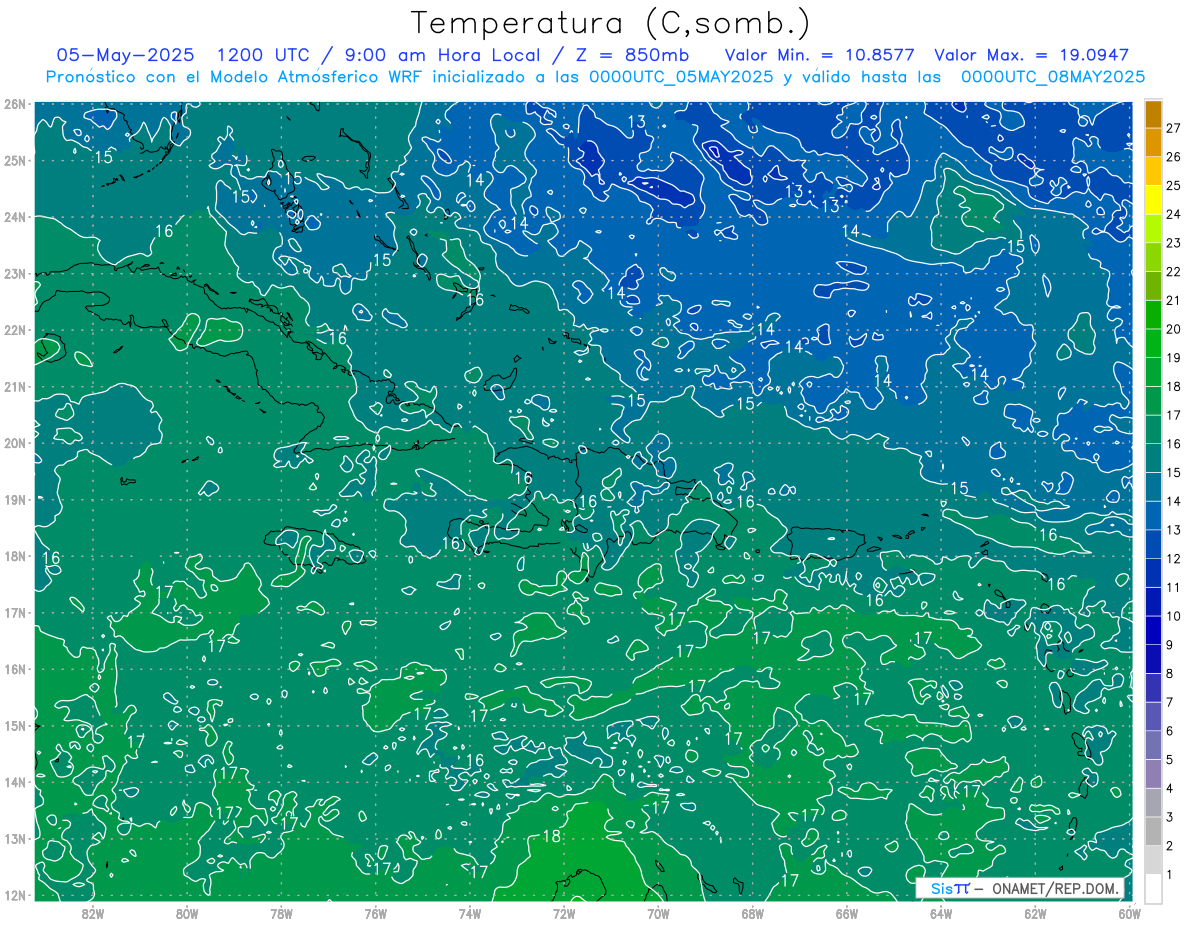
Task: Click the 82W longitude label
Action: coord(93,912)
